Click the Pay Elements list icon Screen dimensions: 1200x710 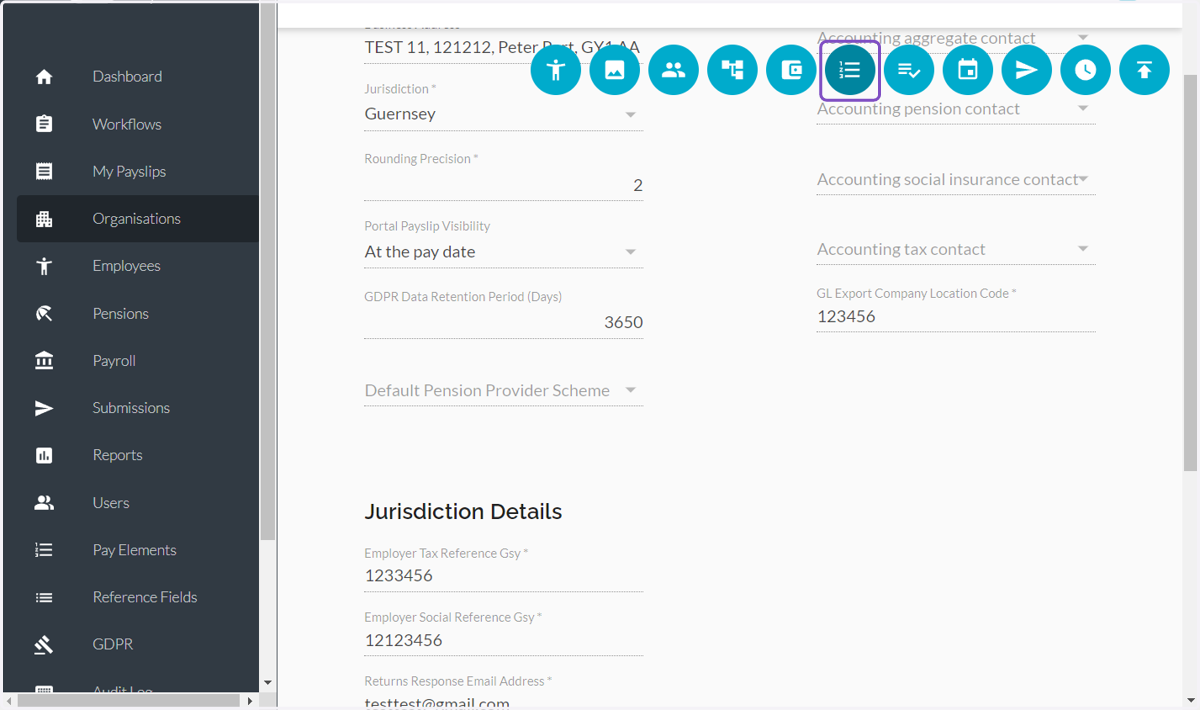(x=44, y=550)
